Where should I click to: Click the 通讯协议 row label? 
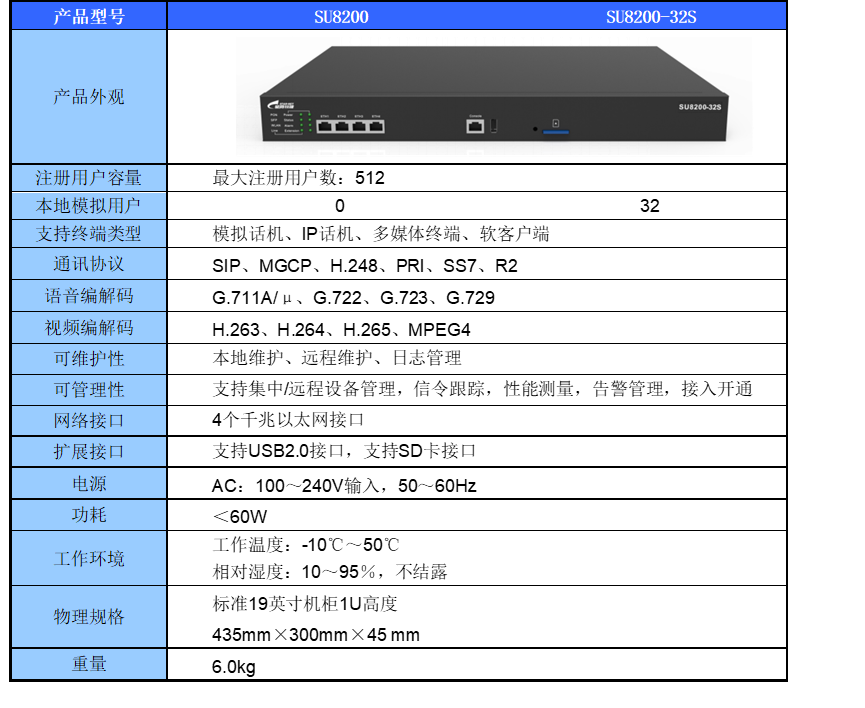click(89, 264)
